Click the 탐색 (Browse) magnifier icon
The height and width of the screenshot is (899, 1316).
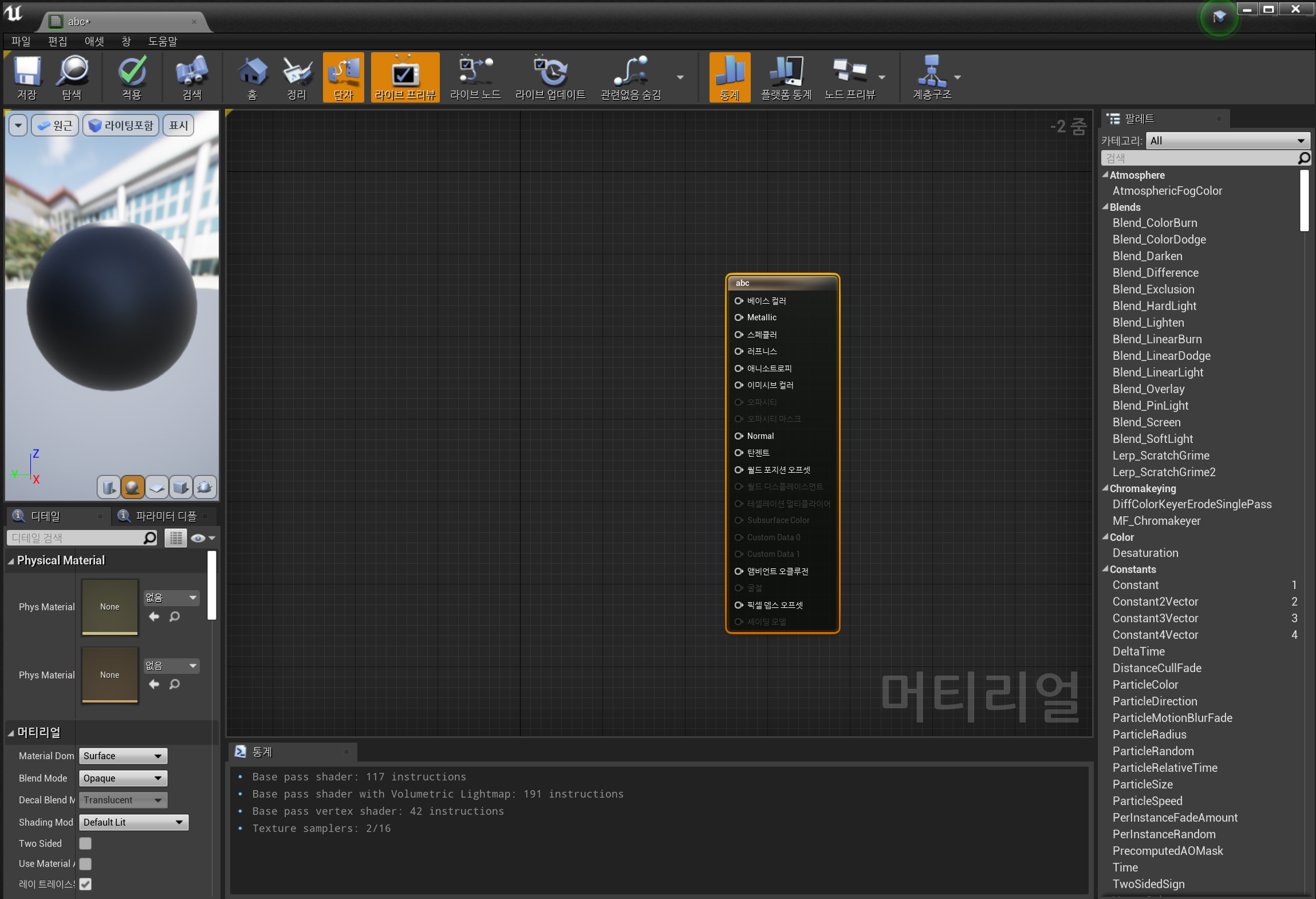(x=72, y=77)
